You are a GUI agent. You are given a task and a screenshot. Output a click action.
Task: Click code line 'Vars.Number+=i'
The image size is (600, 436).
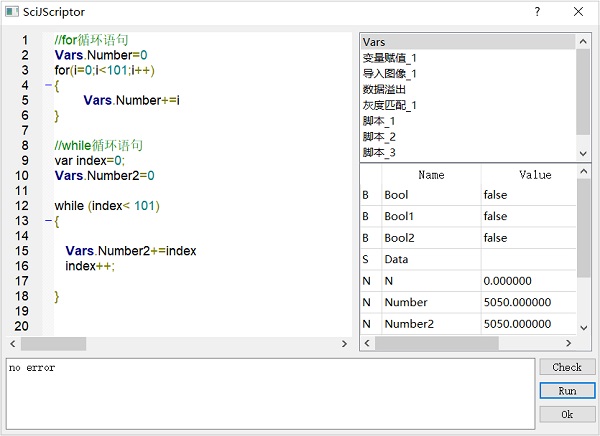132,100
